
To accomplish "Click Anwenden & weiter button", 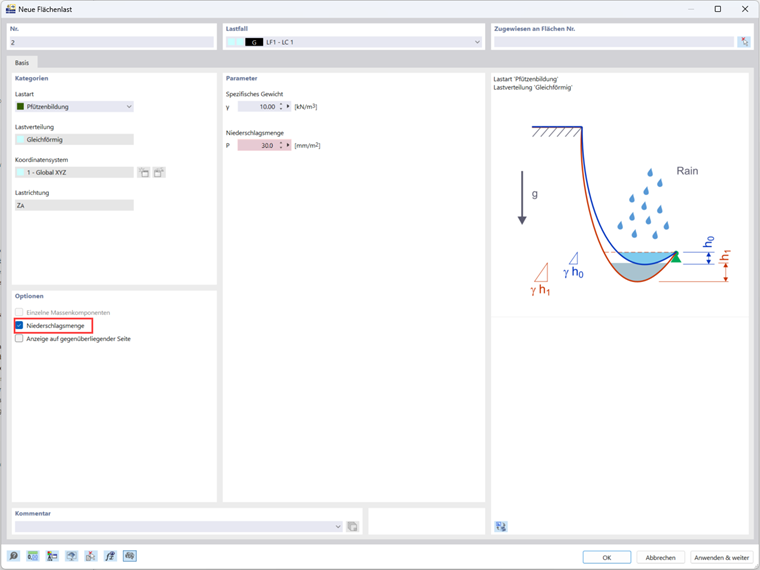I will click(721, 557).
